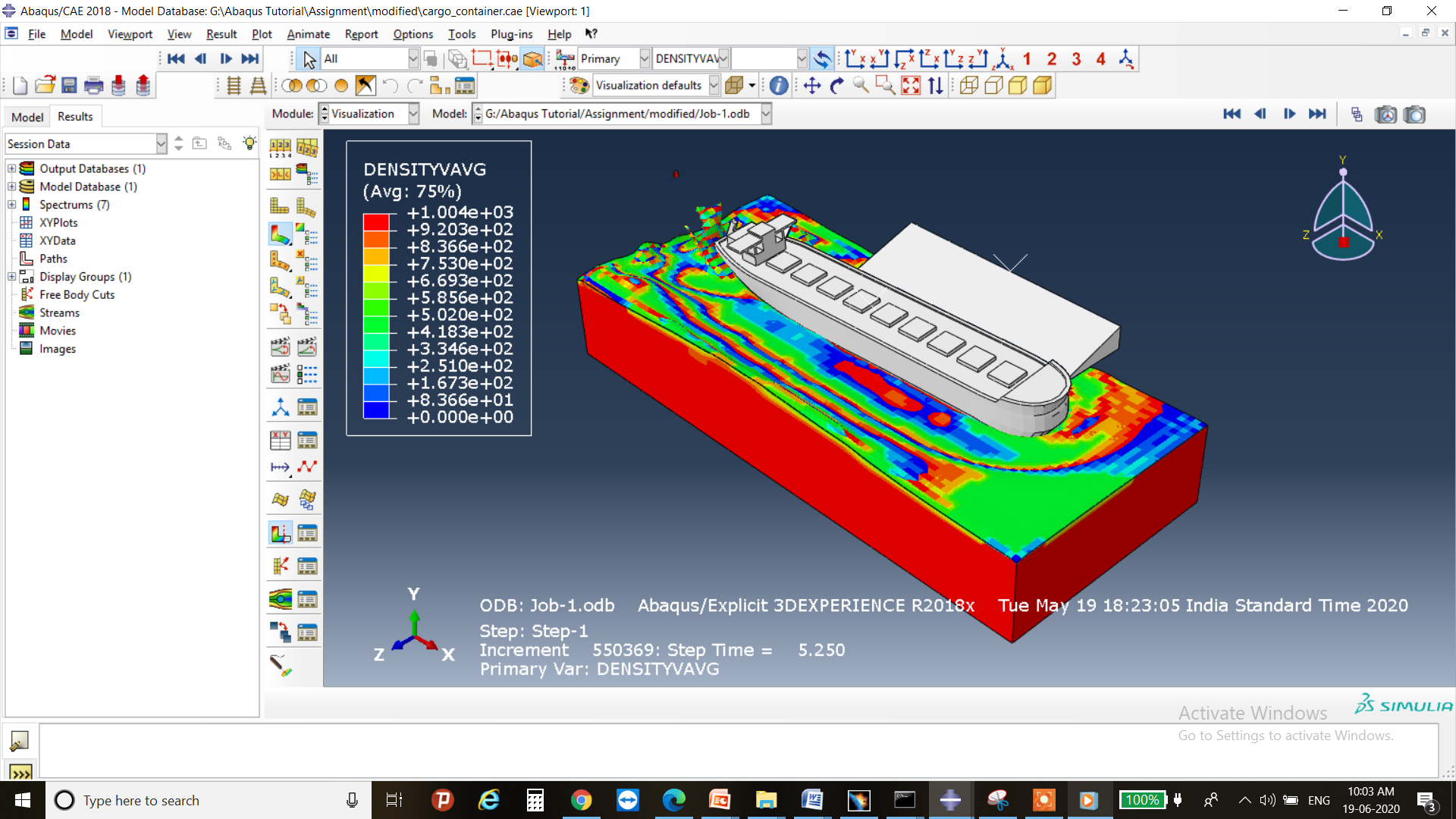Select the Box Zoom tool
This screenshot has height=819, width=1456.
(x=885, y=86)
